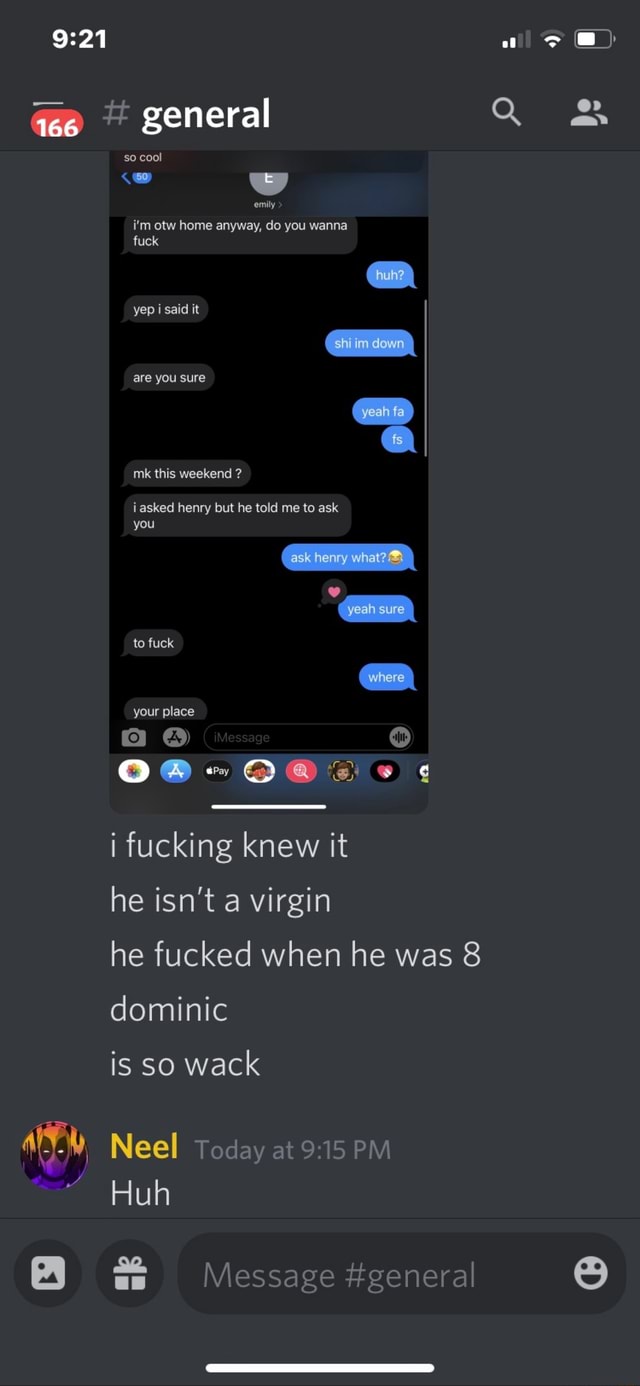The height and width of the screenshot is (1386, 640).
Task: Tap the Apple Pay app icon
Action: [217, 771]
